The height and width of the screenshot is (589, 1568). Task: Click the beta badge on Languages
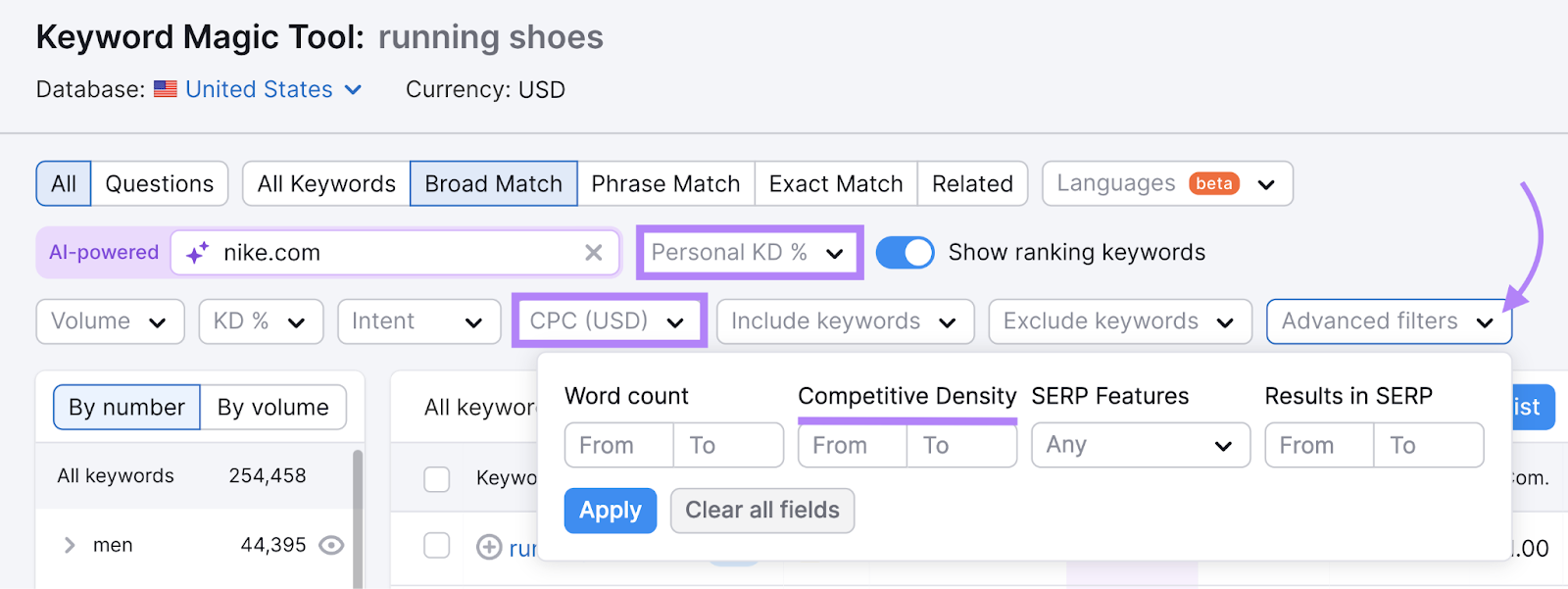tap(1214, 183)
